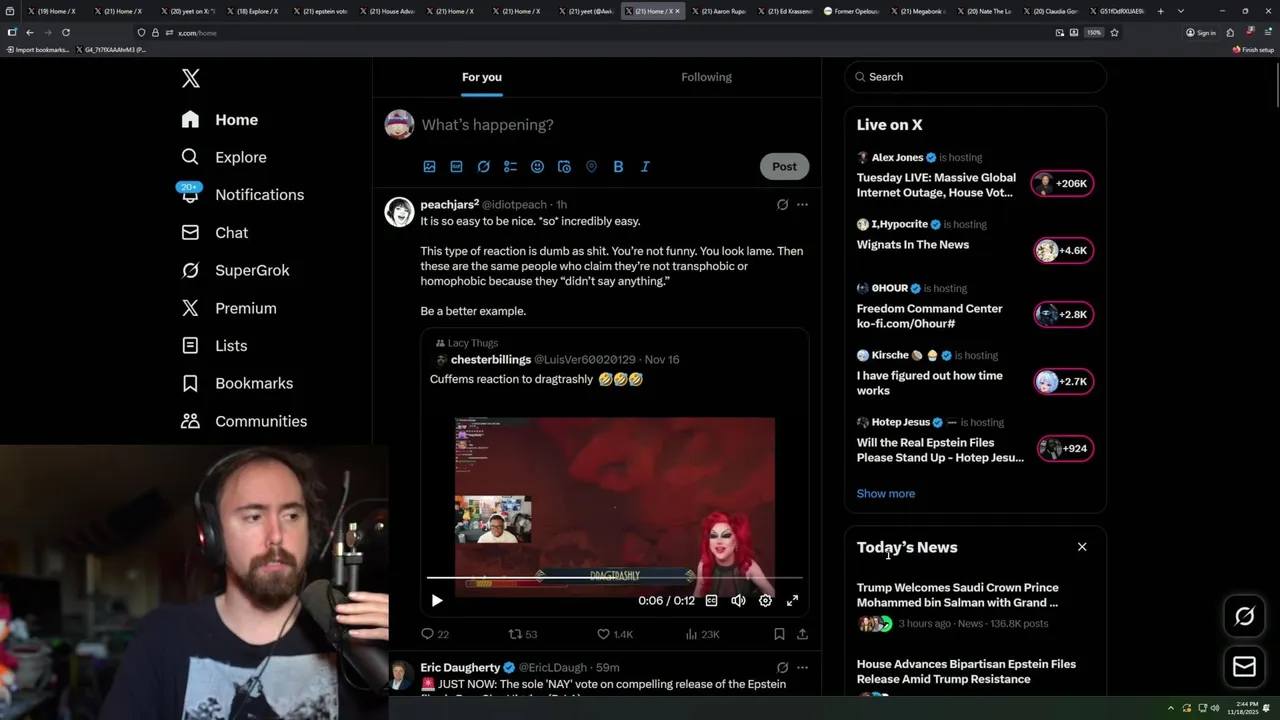Seek using the video progress bar

[x=614, y=577]
